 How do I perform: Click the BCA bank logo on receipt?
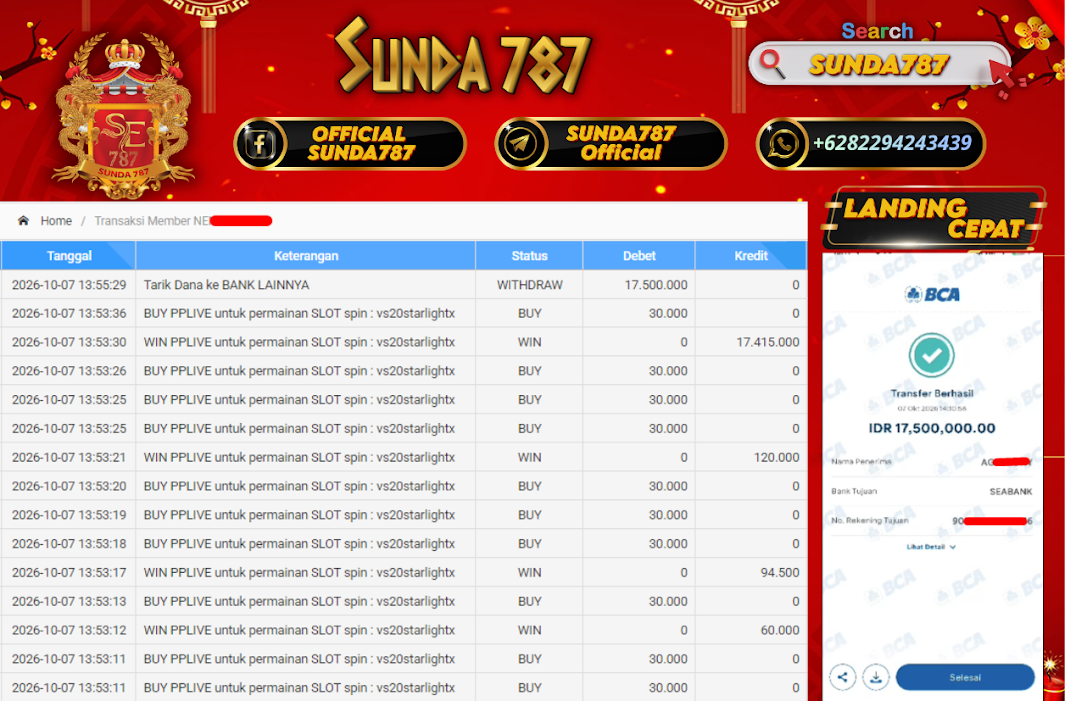point(932,294)
